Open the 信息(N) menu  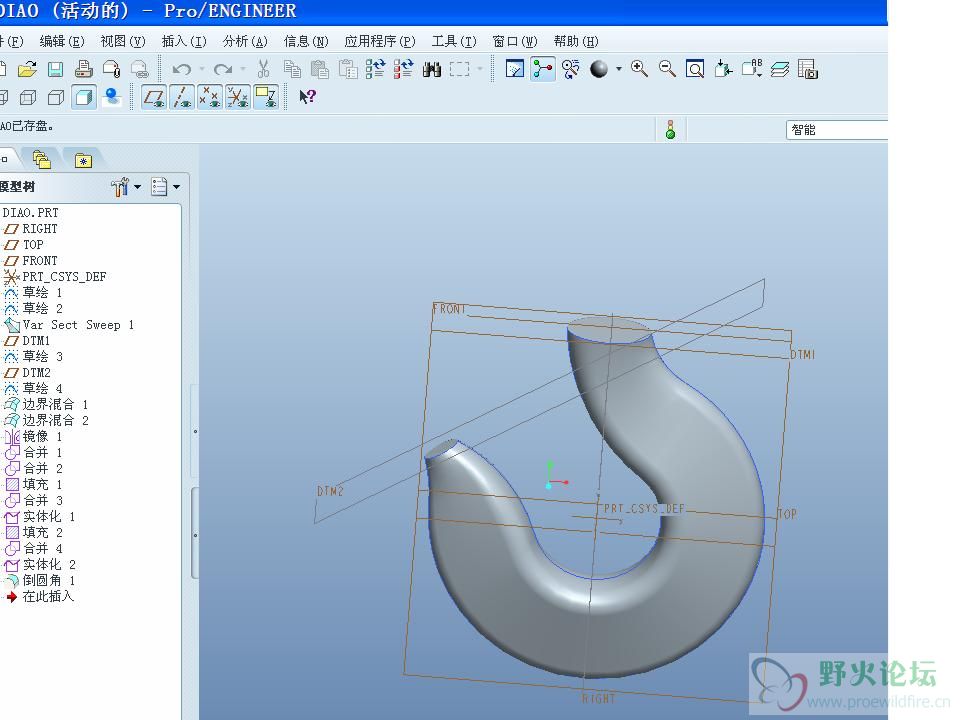point(306,41)
